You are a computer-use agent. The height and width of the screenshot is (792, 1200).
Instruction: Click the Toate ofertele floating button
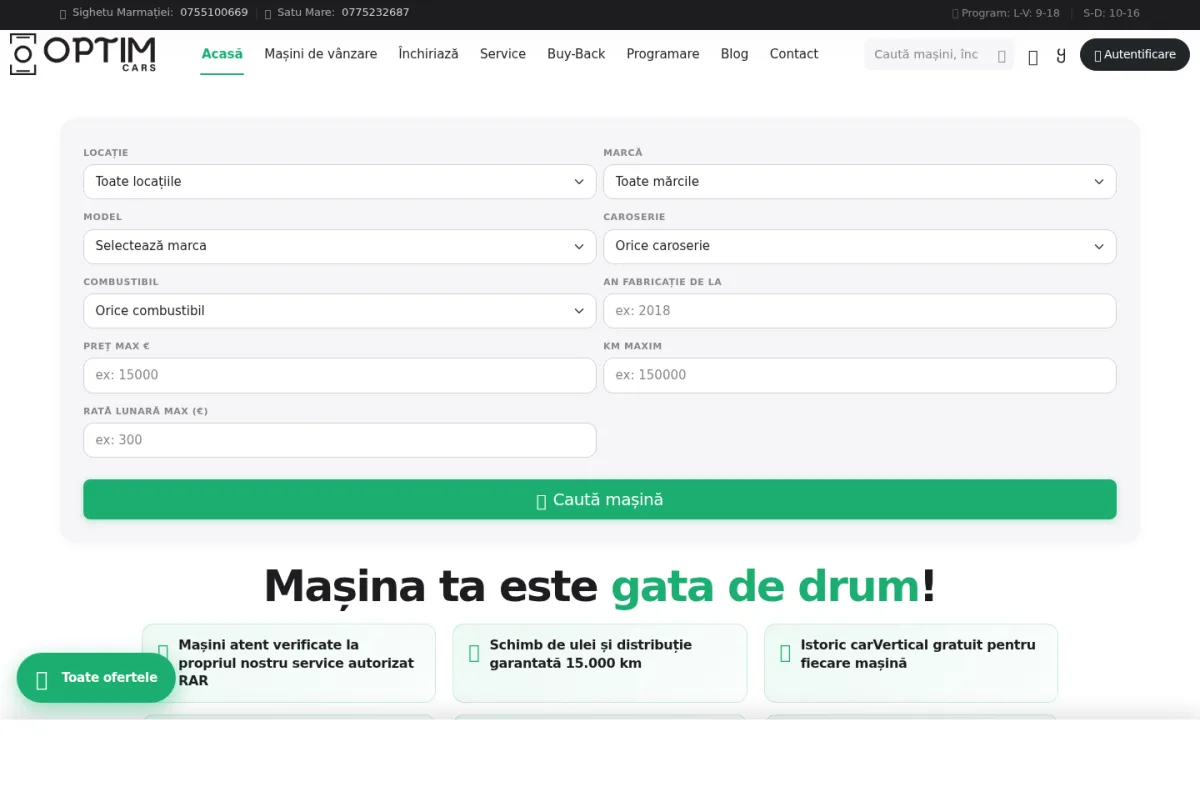coord(96,678)
